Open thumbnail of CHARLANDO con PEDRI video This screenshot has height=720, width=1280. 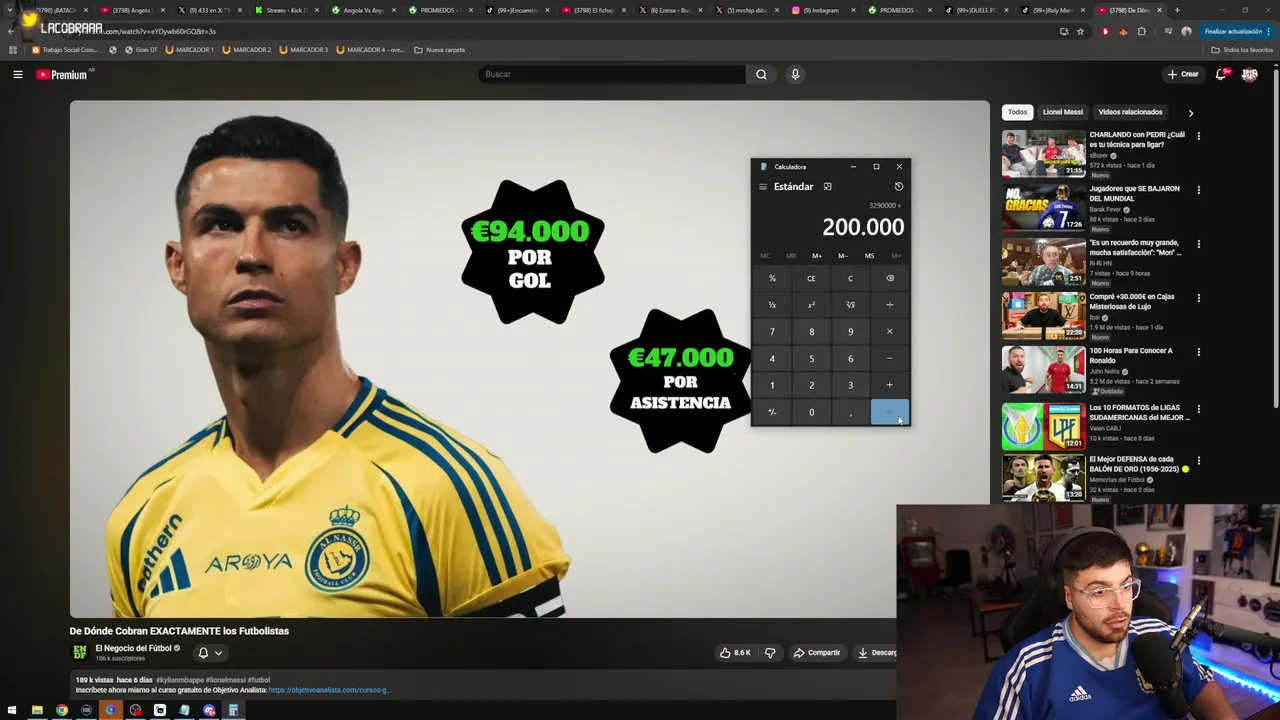pos(1043,153)
